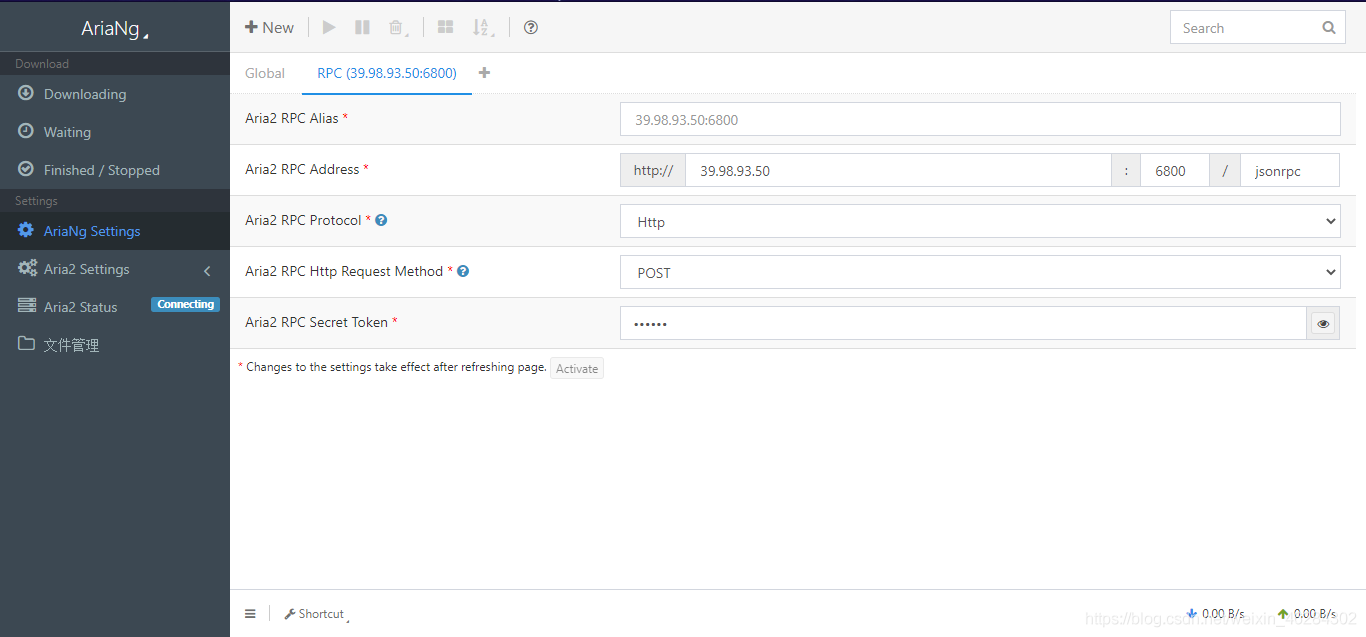This screenshot has width=1366, height=637.
Task: Open Downloading list in sidebar
Action: [85, 94]
